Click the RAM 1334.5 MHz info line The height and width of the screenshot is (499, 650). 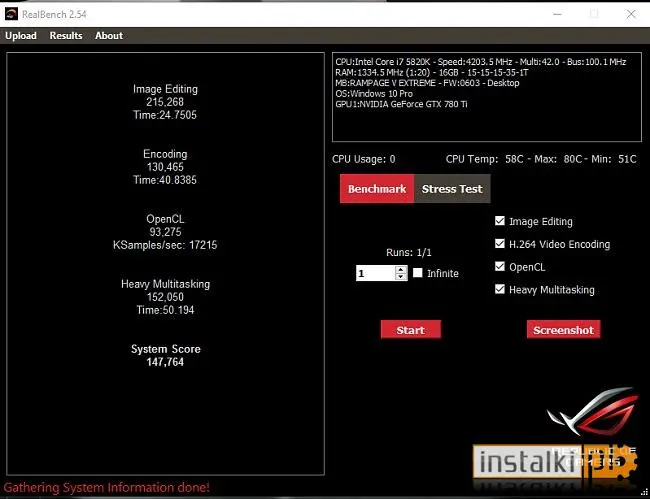click(432, 73)
